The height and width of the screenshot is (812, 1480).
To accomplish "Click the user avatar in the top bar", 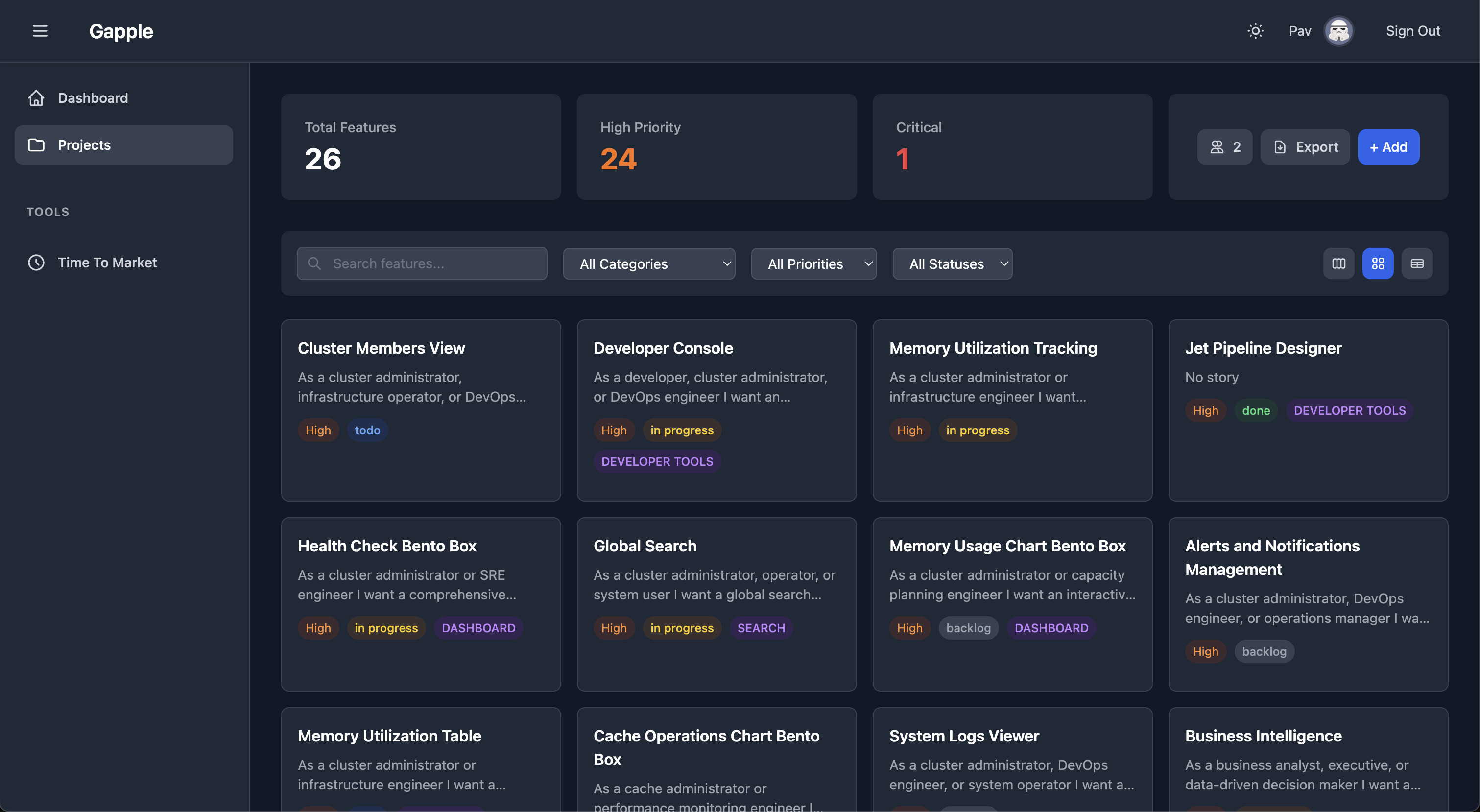I will (x=1338, y=30).
